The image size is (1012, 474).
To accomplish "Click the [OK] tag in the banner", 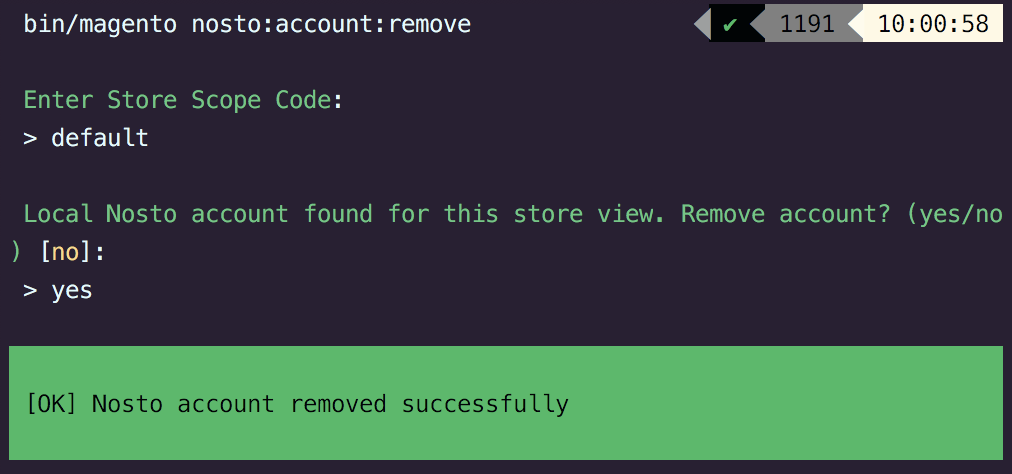I will tap(51, 404).
